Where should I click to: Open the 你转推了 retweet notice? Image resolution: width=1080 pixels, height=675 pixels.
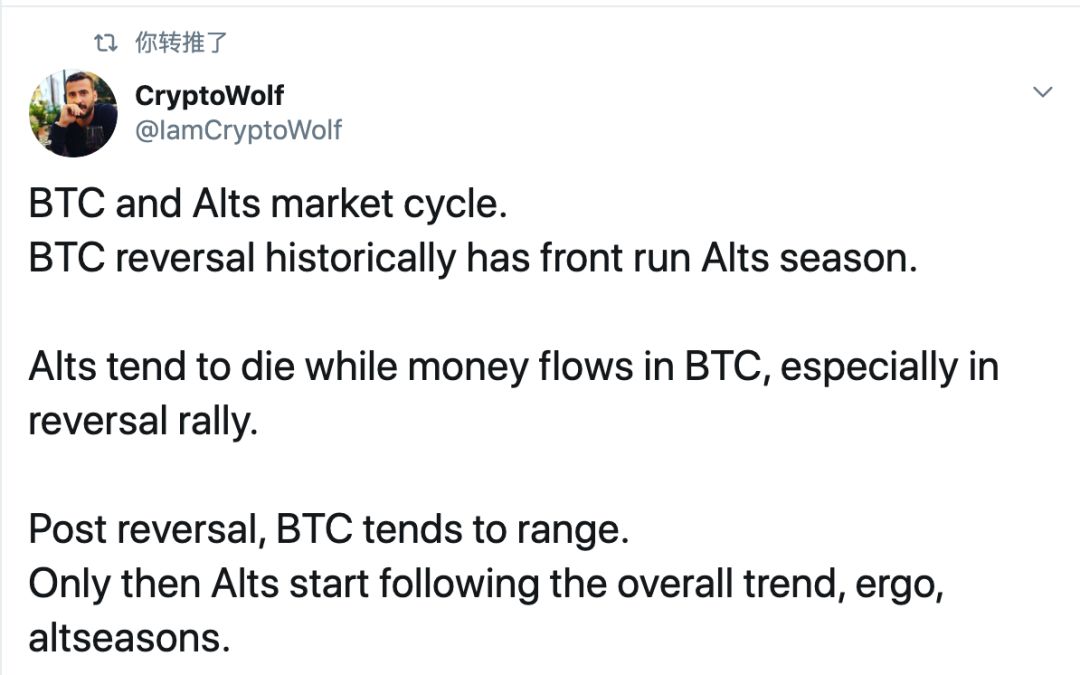pos(180,43)
